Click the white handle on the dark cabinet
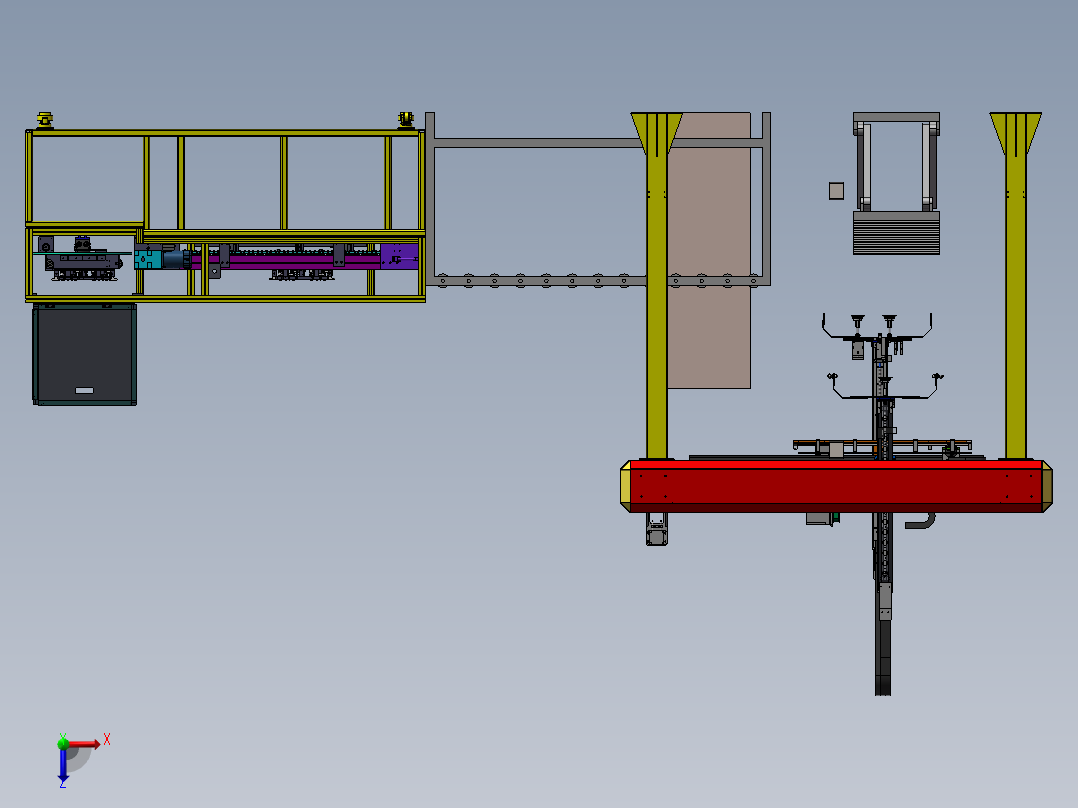1078x808 pixels. tap(85, 391)
